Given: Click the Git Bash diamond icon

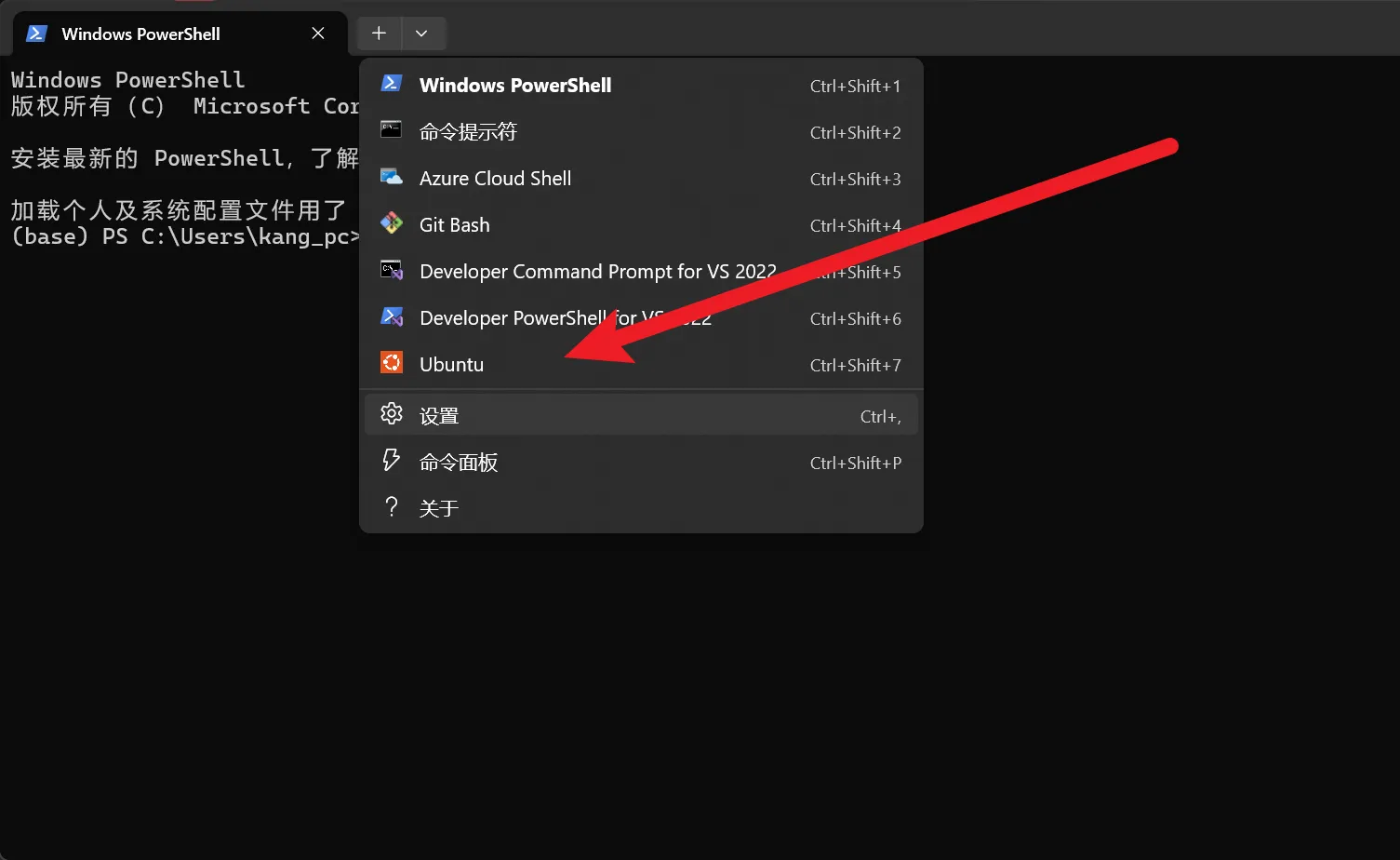Looking at the screenshot, I should point(392,223).
